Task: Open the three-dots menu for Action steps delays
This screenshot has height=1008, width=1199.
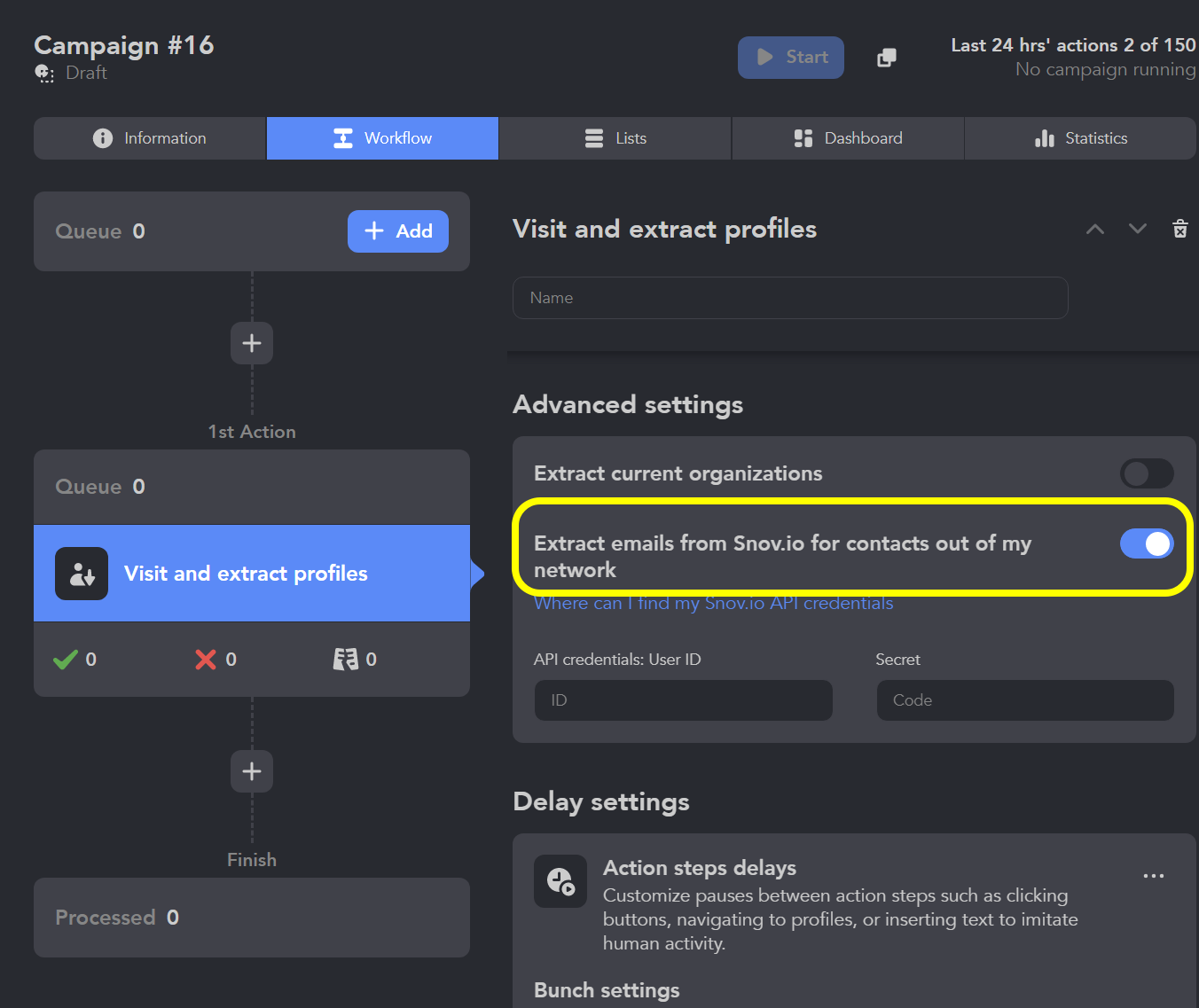Action: point(1154,876)
